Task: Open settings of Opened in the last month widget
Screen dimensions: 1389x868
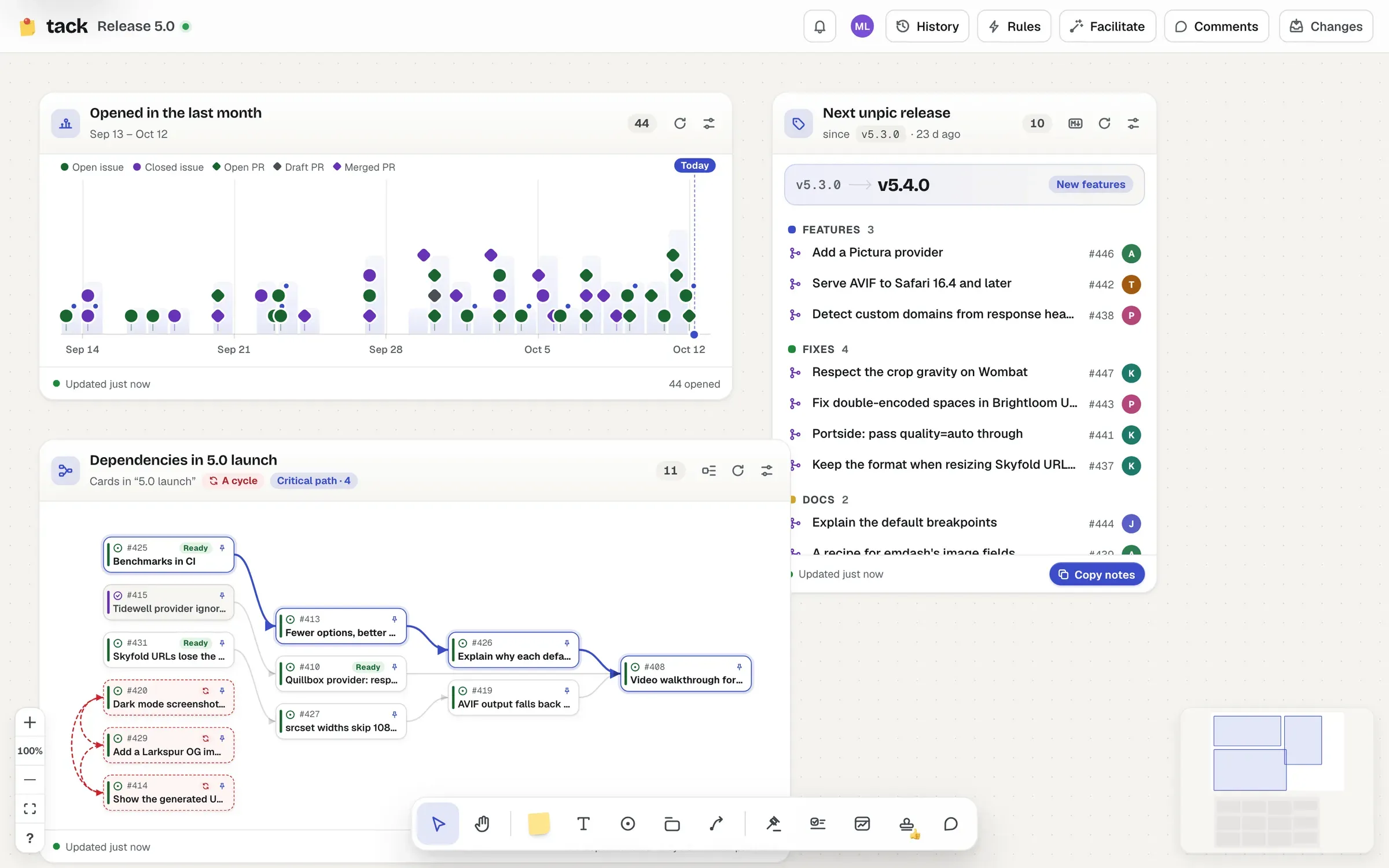Action: pyautogui.click(x=709, y=123)
